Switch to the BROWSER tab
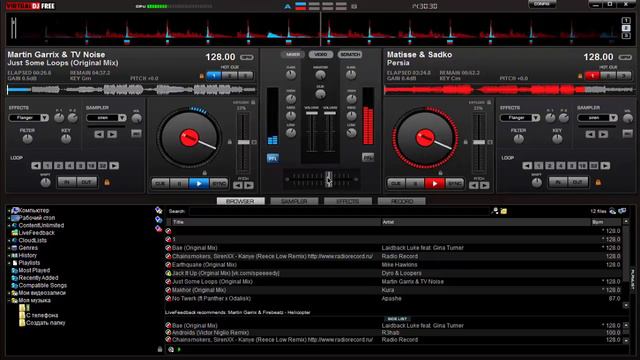Screen dimensions: 640x360 tap(240, 201)
